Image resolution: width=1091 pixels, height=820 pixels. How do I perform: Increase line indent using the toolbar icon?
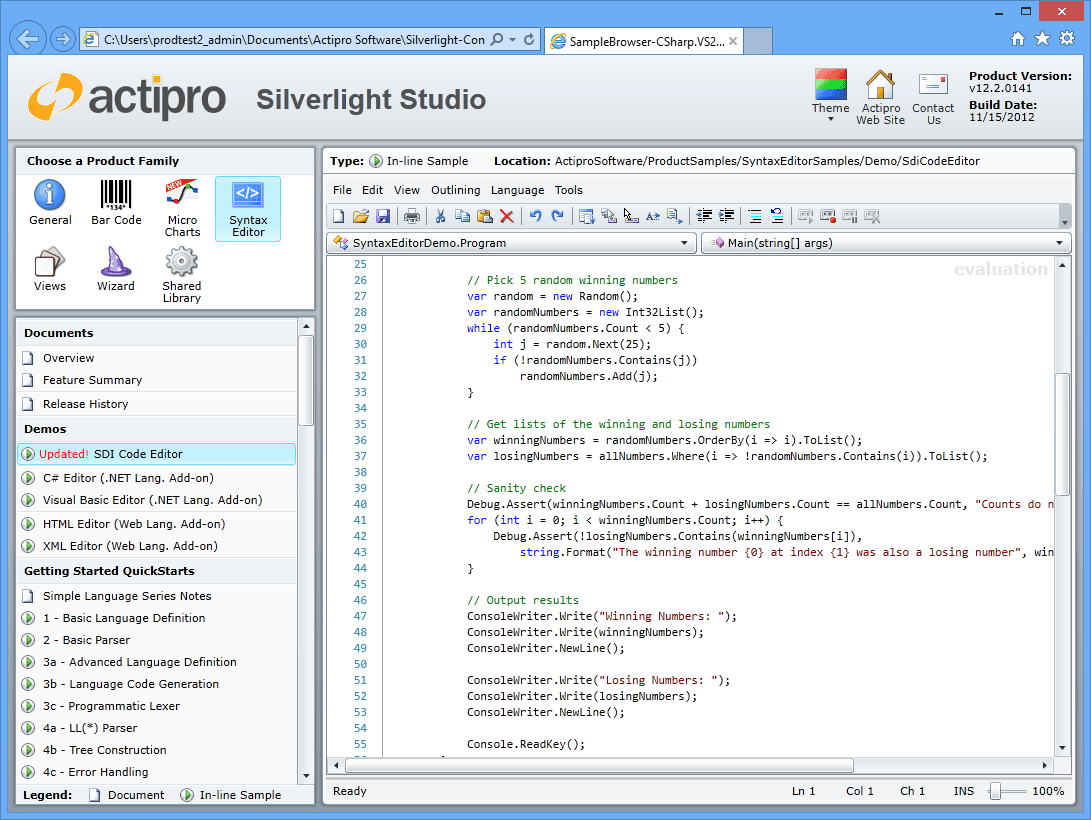click(x=726, y=216)
